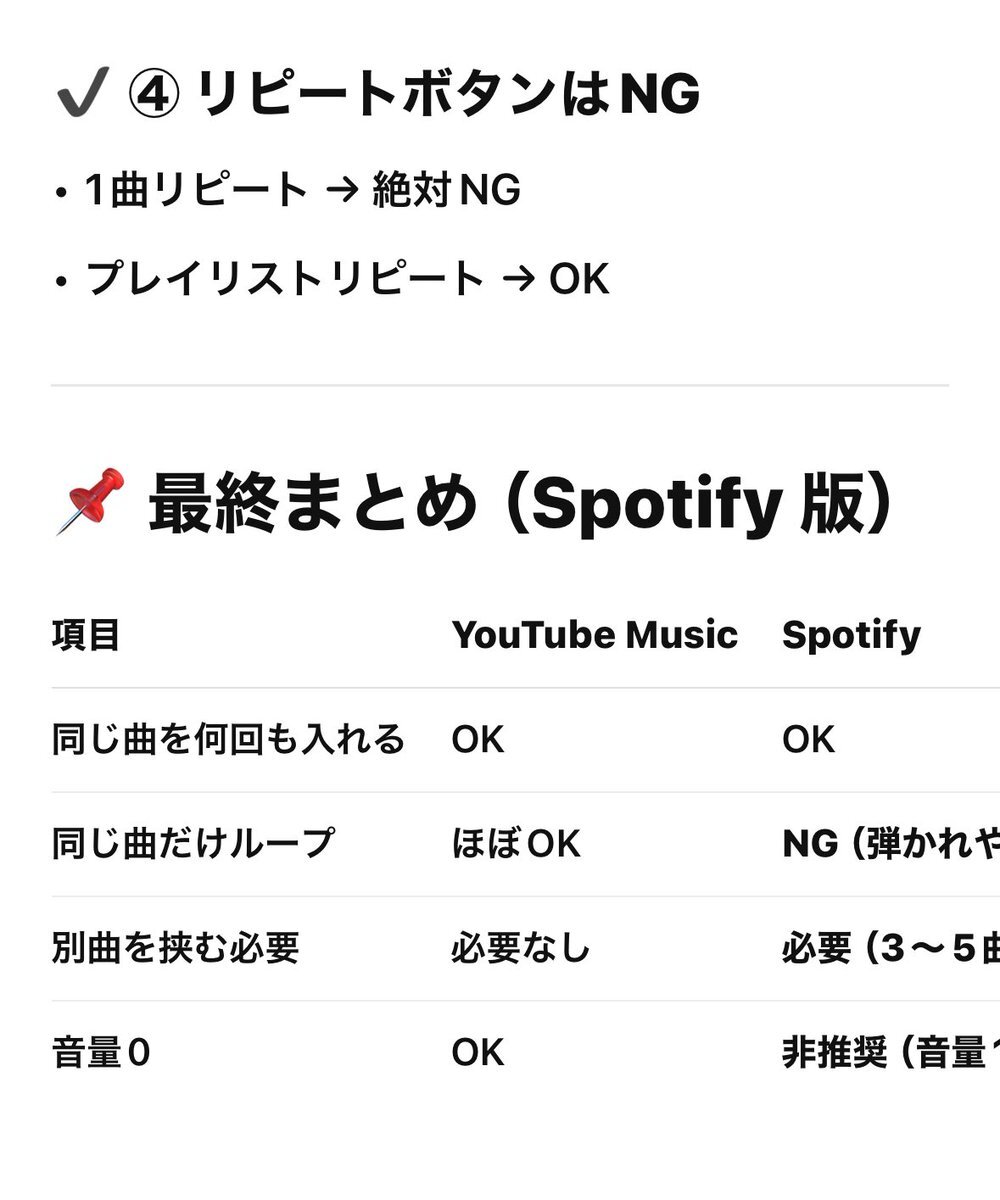This screenshot has width=1000, height=1200.
Task: Click the プレイリストリピート bullet text
Action: [x=286, y=279]
